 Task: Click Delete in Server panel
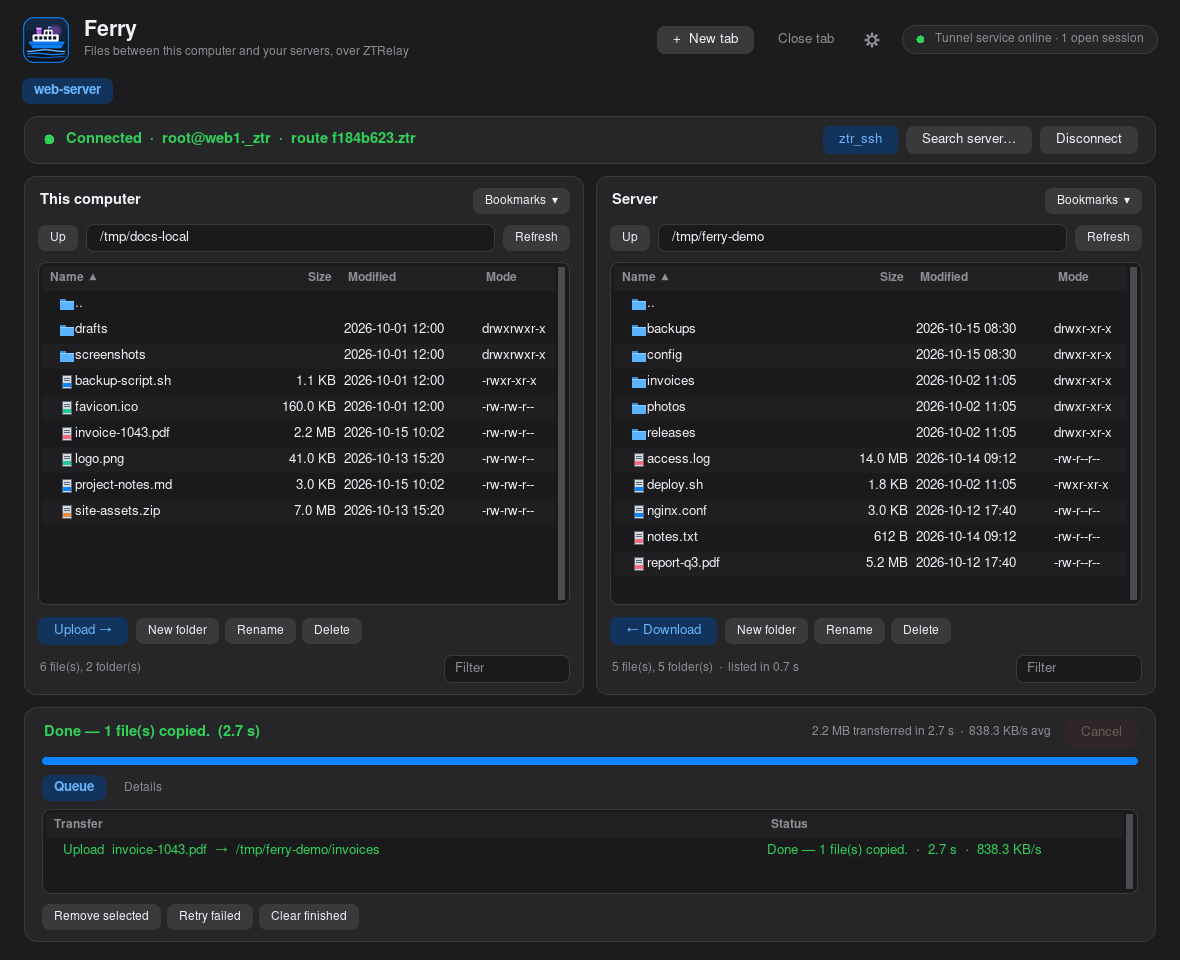tap(920, 630)
